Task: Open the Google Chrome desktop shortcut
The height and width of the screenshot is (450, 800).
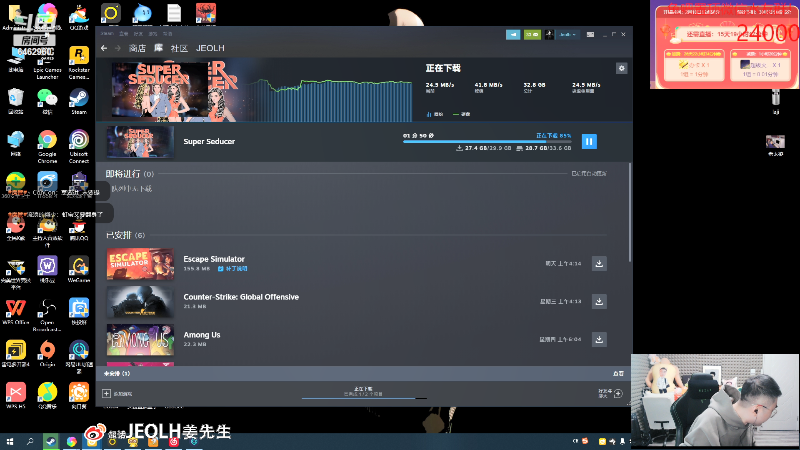Action: (47, 146)
